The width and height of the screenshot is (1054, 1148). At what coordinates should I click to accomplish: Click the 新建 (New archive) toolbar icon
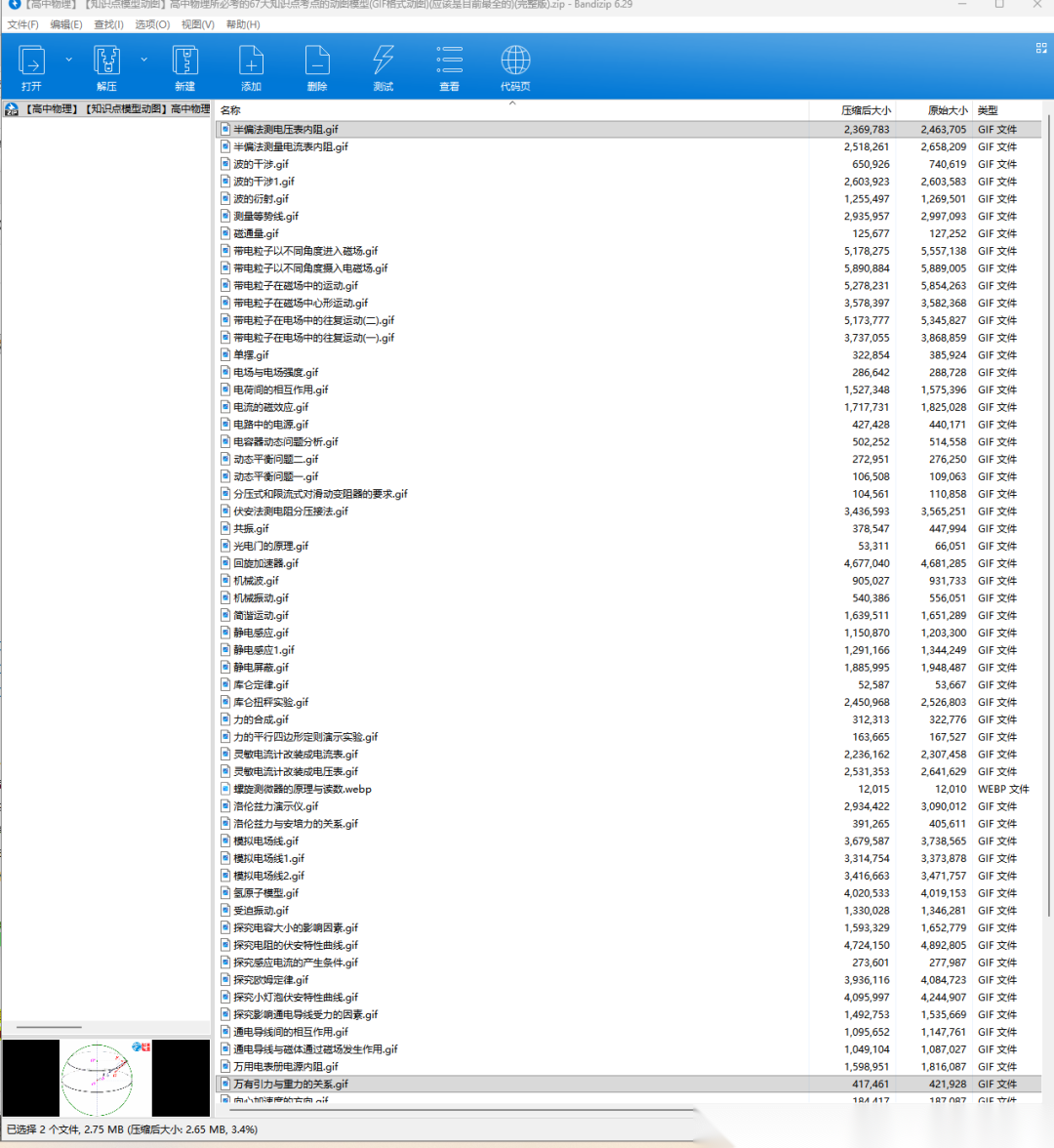coord(184,66)
